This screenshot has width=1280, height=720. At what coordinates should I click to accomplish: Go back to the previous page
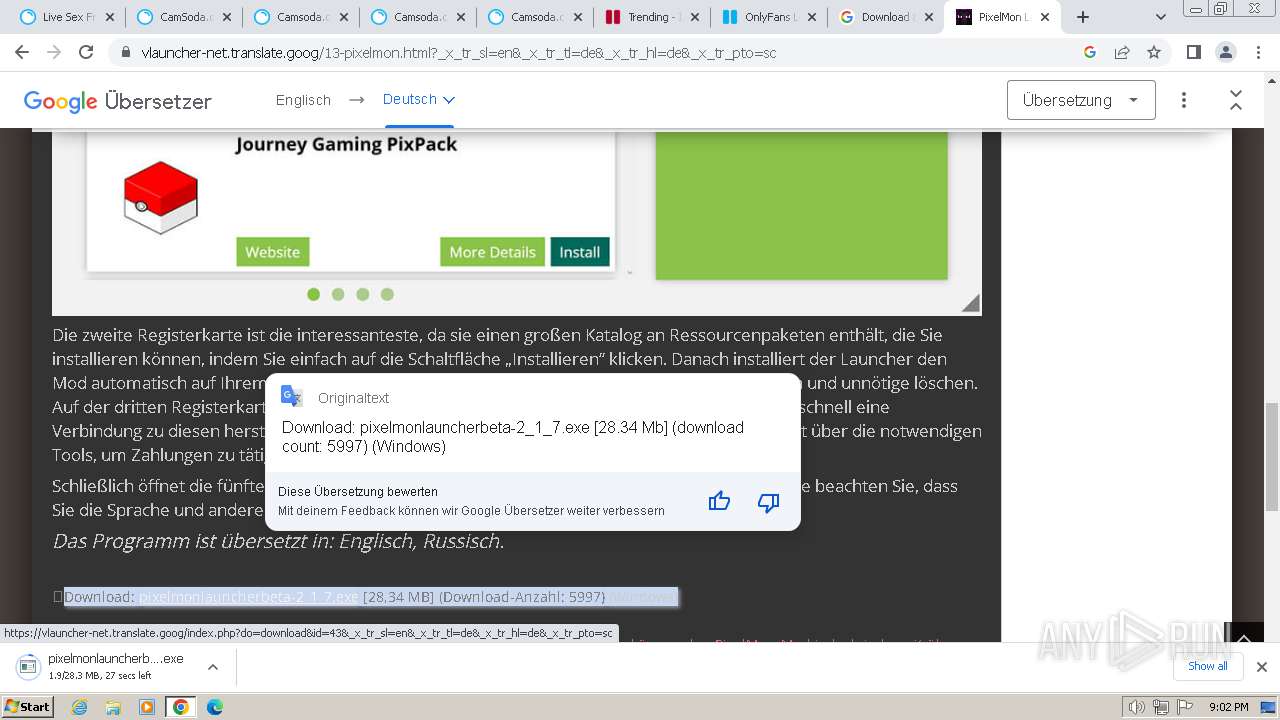click(23, 52)
